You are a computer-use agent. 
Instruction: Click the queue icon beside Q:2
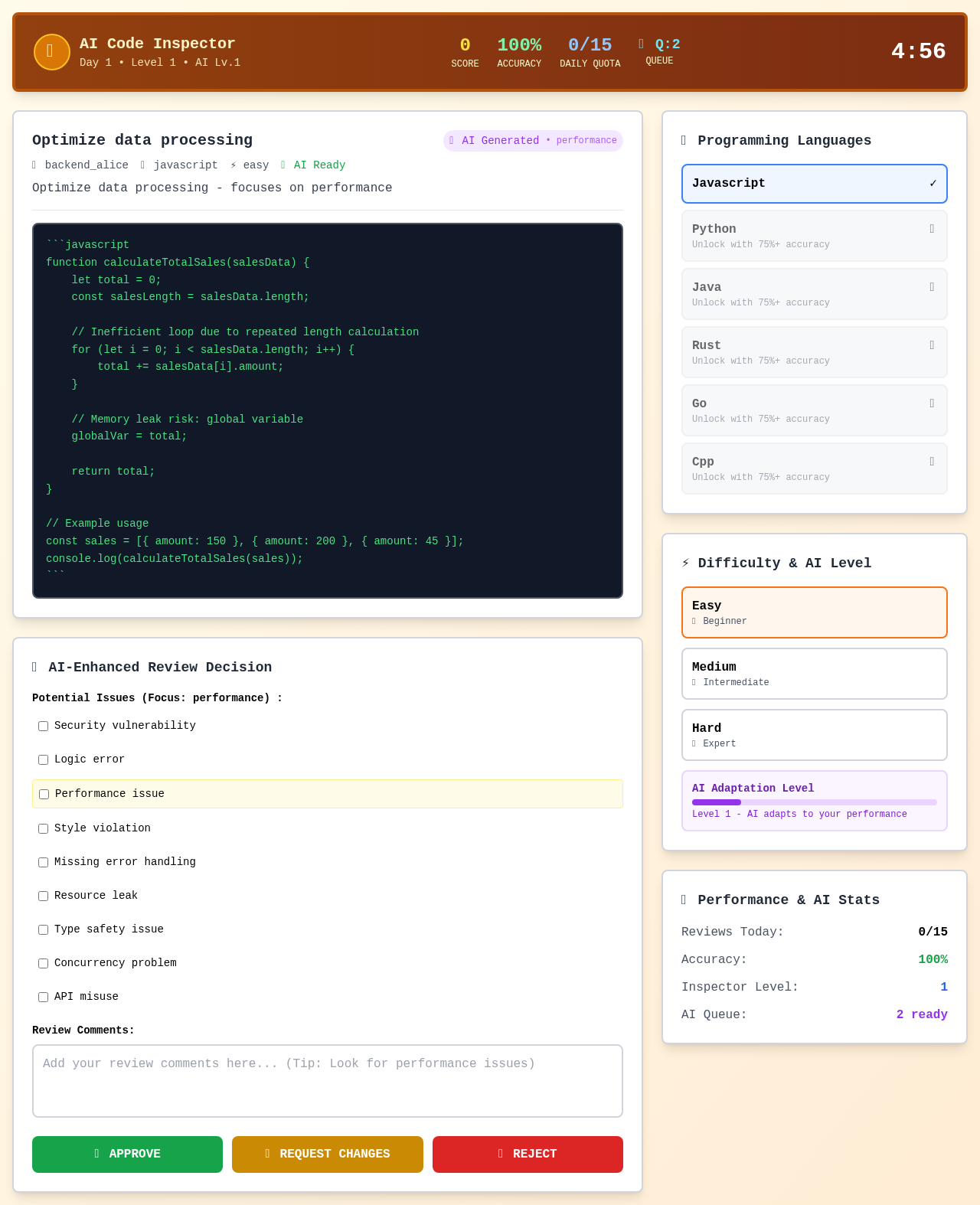(x=642, y=44)
